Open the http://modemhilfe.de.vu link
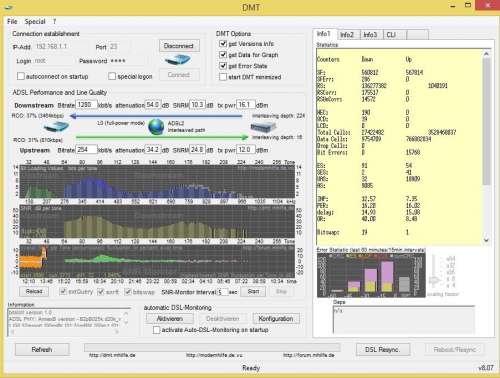Viewport: 500px width, 378px height. click(x=214, y=355)
